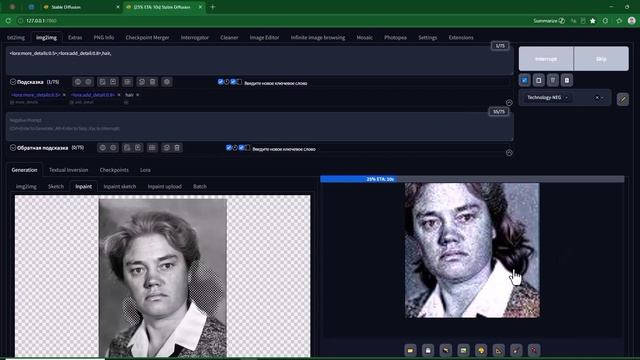Click second round icon in Подсказка toolbar
This screenshot has width=640, height=360.
tap(88, 82)
